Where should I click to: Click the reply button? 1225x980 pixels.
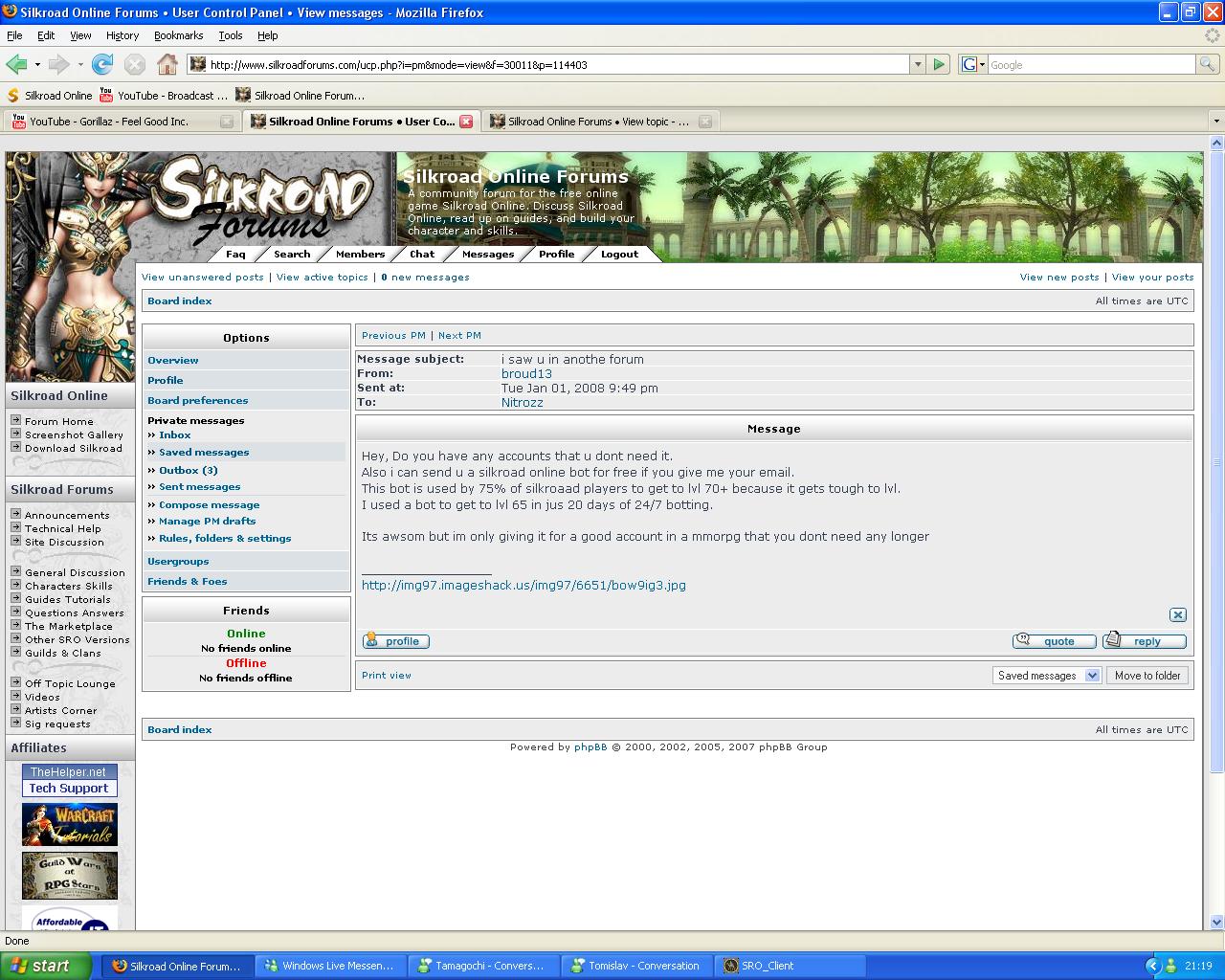[x=1145, y=641]
